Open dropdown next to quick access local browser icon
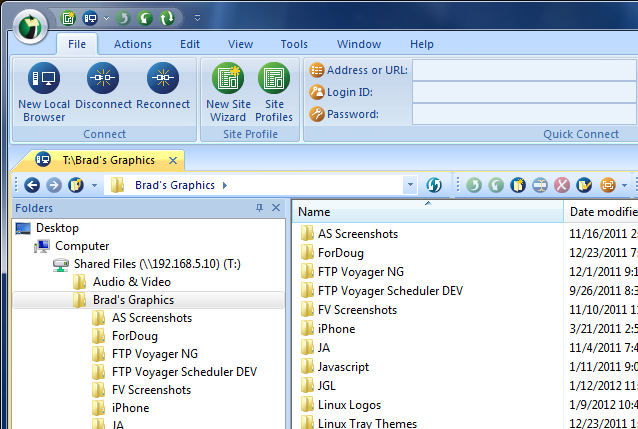This screenshot has width=638, height=429. point(106,18)
